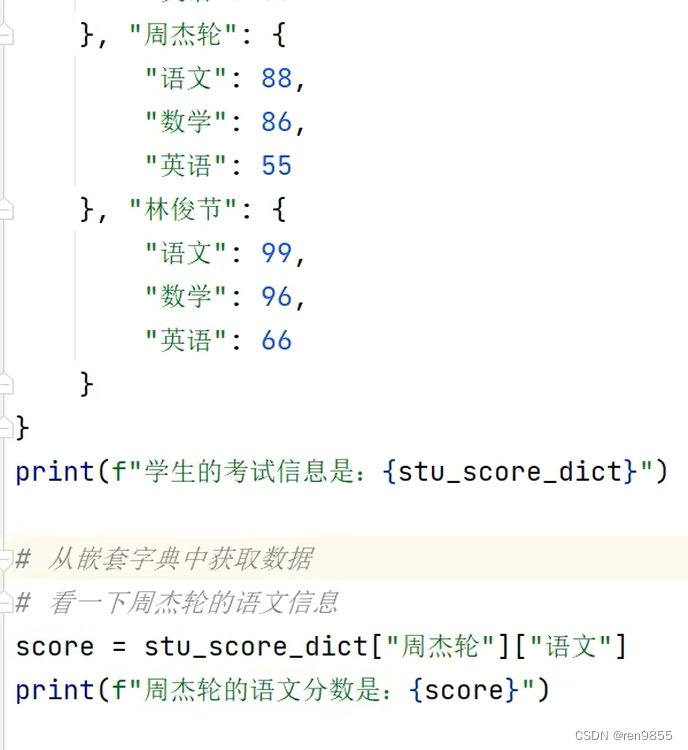The image size is (688, 750).
Task: Click the "数学" key on the 86 line
Action: tap(186, 122)
